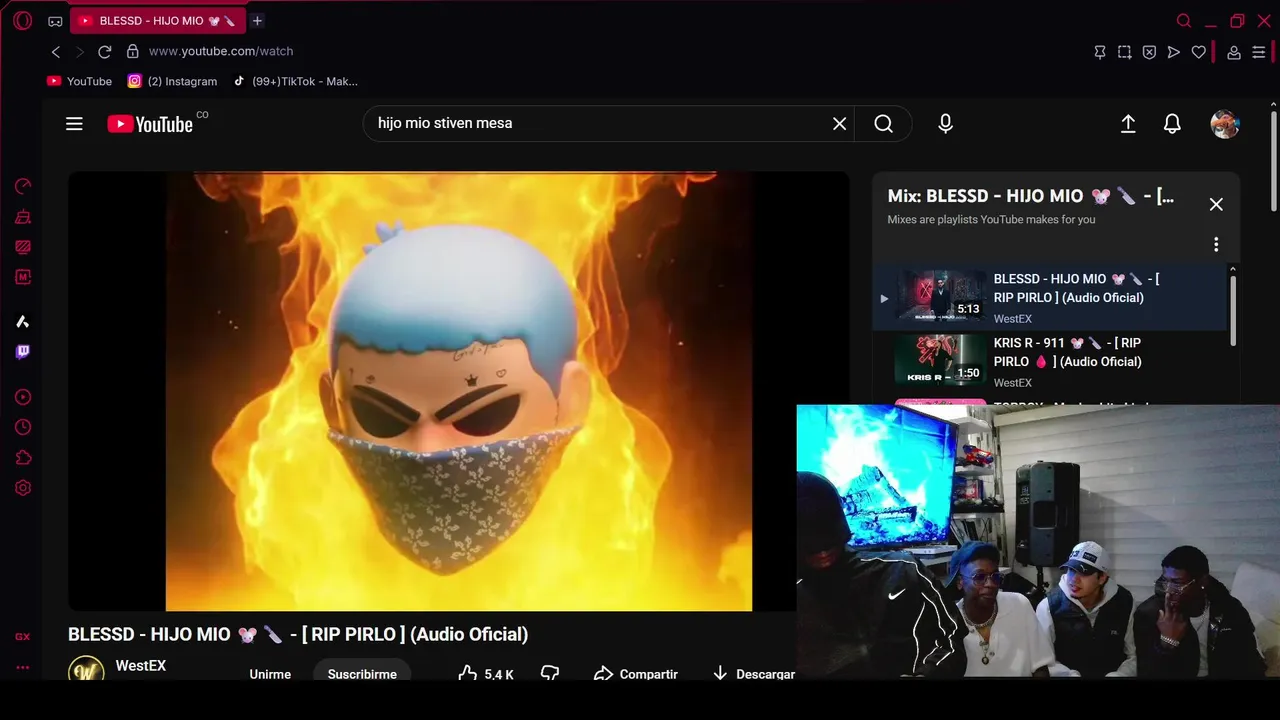This screenshot has height=720, width=1280.
Task: Open the Aria AI sidebar icon
Action: 23,321
